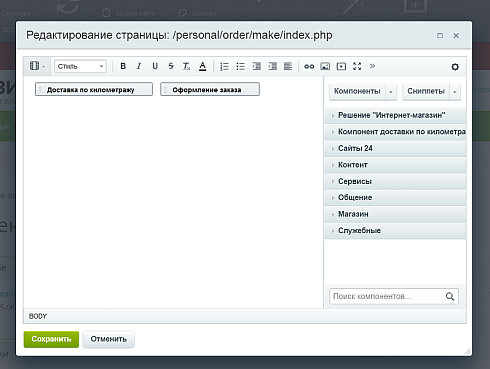Screen dimensions: 490x369
Task: Insert an image into the page
Action: click(325, 66)
